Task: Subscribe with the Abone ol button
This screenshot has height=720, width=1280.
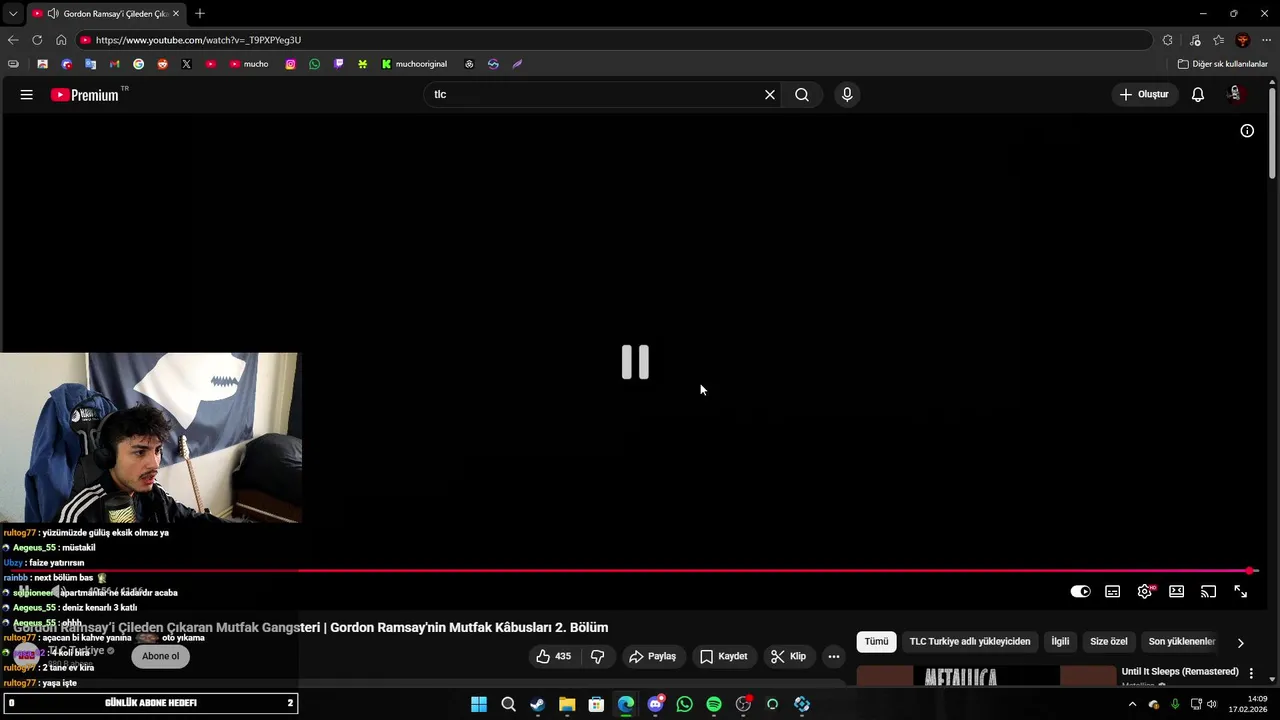Action: [160, 657]
